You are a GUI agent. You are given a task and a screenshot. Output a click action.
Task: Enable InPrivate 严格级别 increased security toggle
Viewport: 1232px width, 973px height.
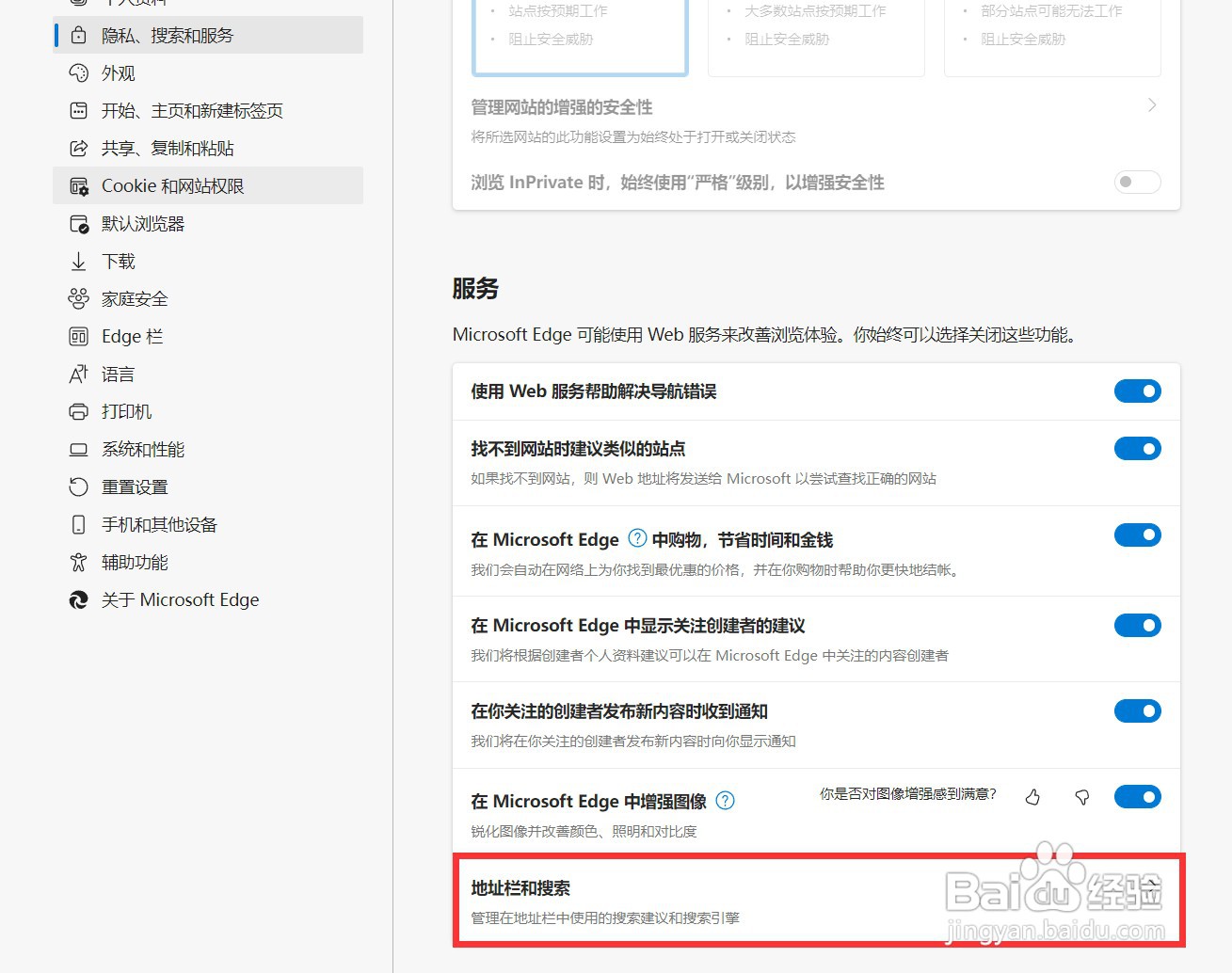[1137, 182]
